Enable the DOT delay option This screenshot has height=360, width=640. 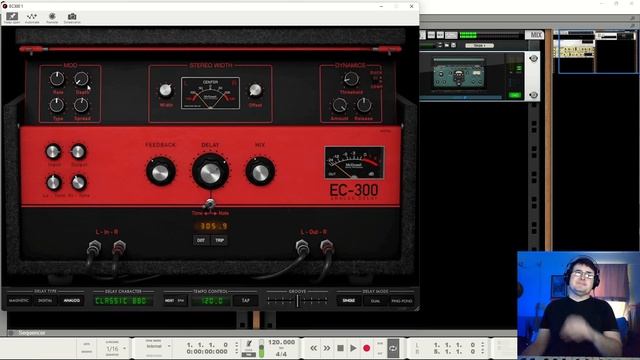[201, 240]
